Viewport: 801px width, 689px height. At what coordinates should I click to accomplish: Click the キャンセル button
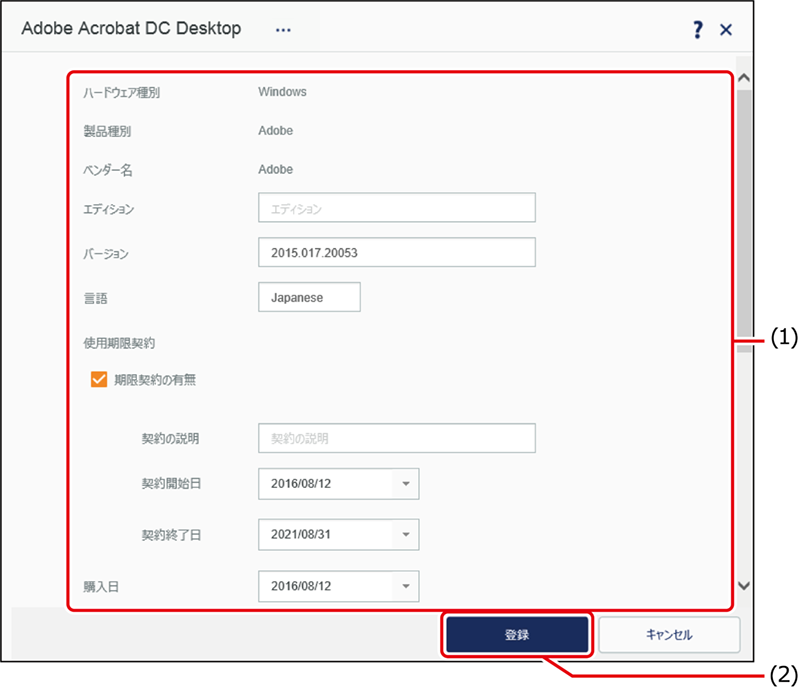[669, 635]
